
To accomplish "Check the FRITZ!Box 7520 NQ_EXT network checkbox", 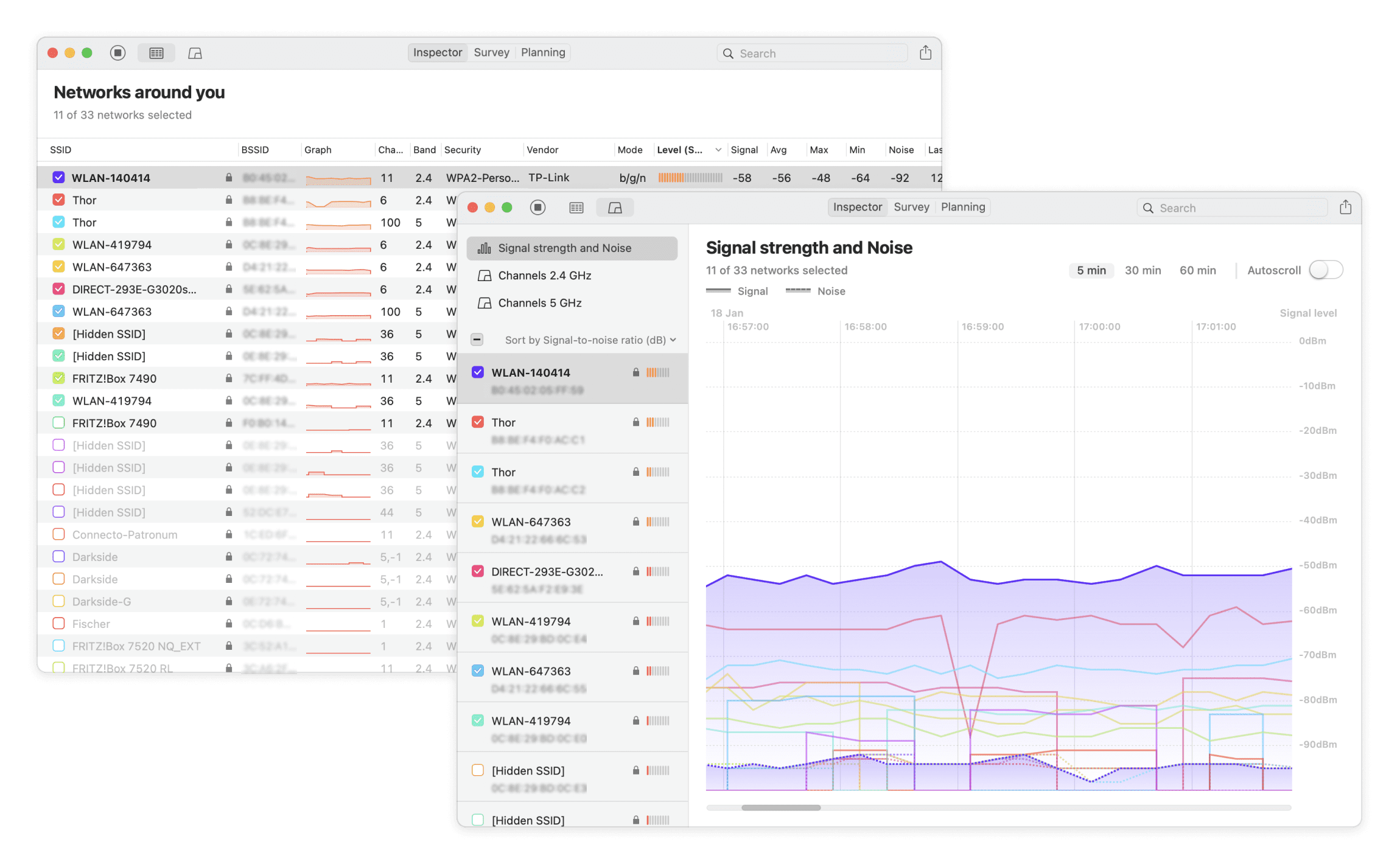I will pyautogui.click(x=59, y=646).
